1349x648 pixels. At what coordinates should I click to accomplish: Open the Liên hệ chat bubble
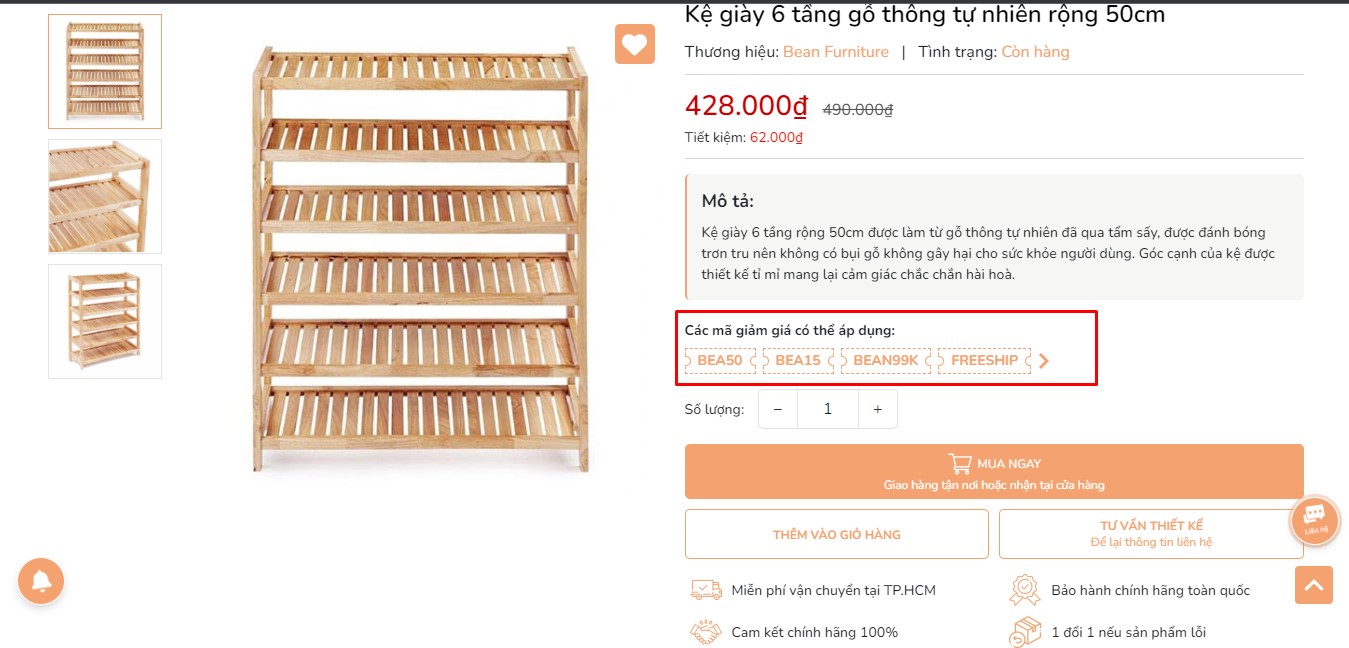tap(1315, 520)
